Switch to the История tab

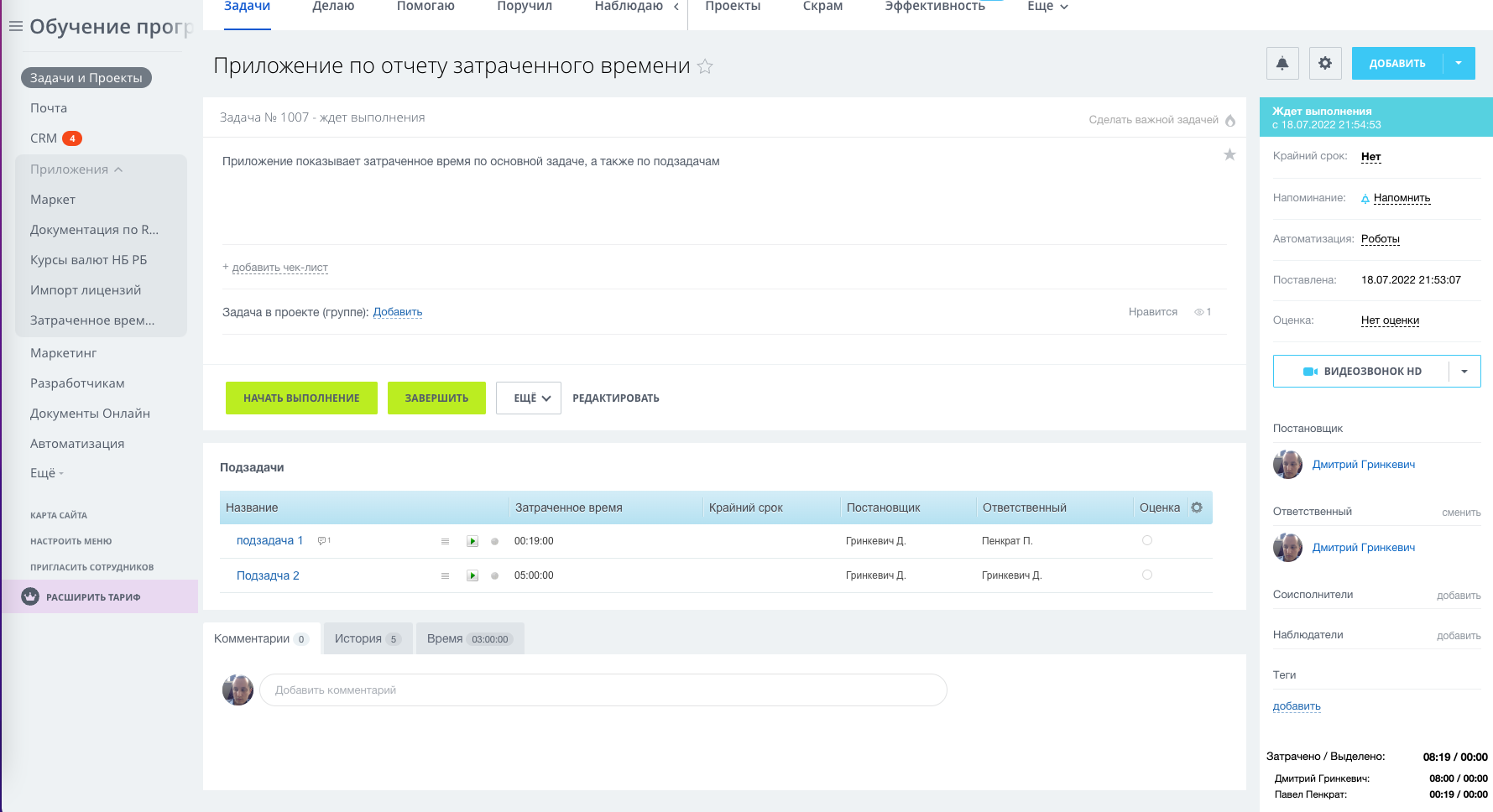pos(368,638)
